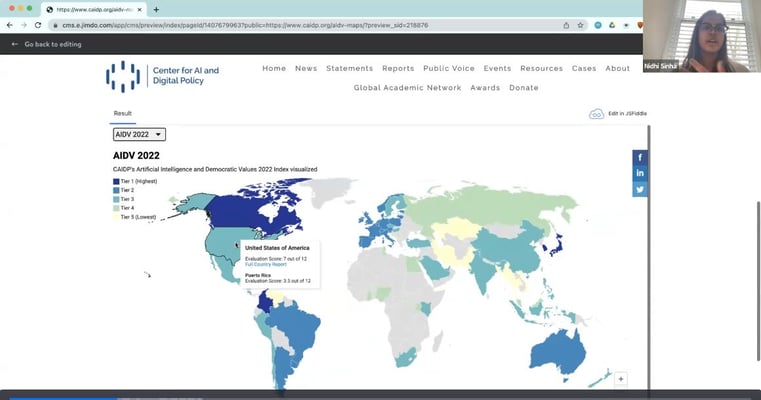Click Tier 1 (Highest) legend swatch
Screen dimensions: 761x400
coord(116,181)
